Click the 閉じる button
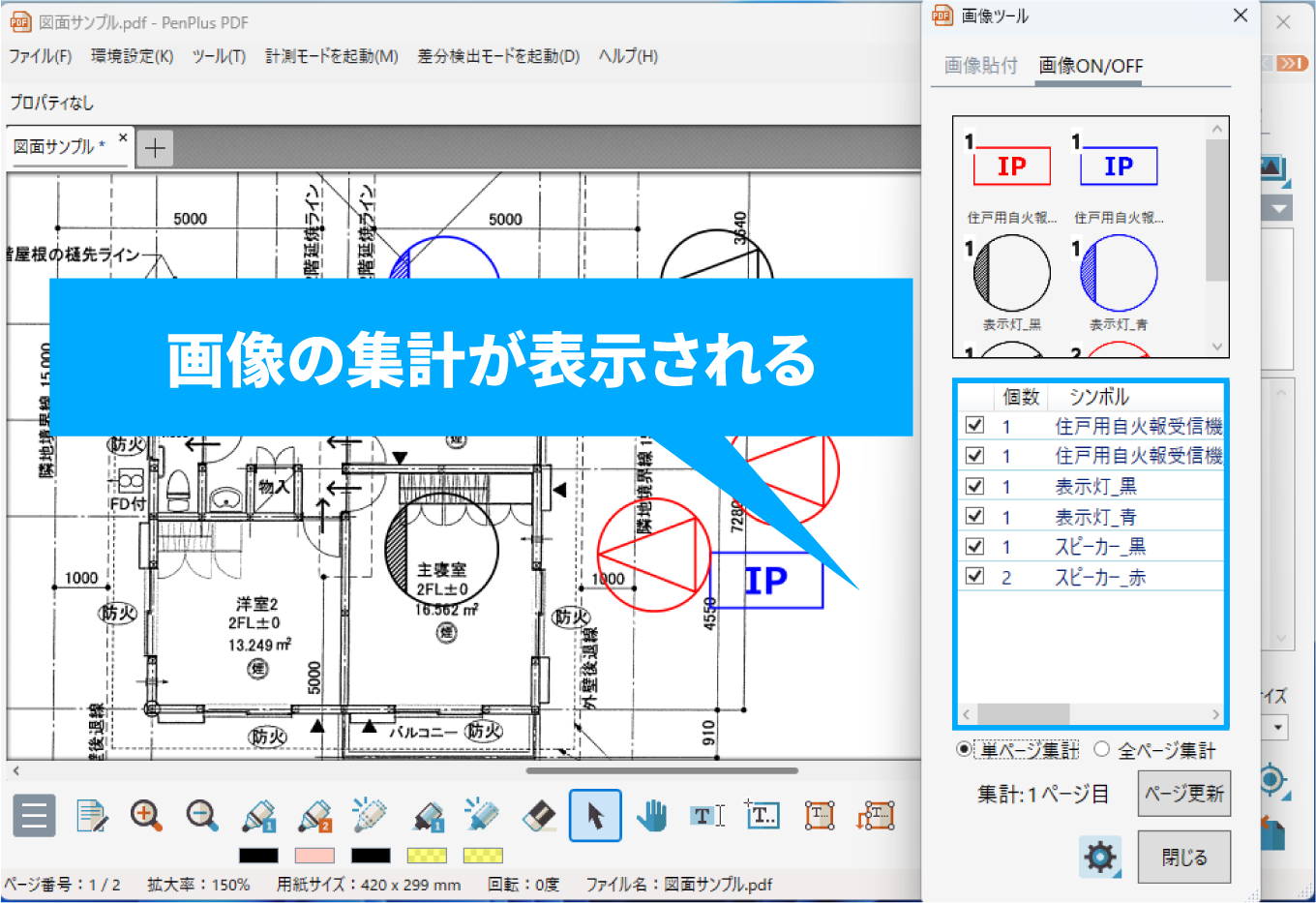Image resolution: width=1316 pixels, height=903 pixels. [x=1184, y=858]
